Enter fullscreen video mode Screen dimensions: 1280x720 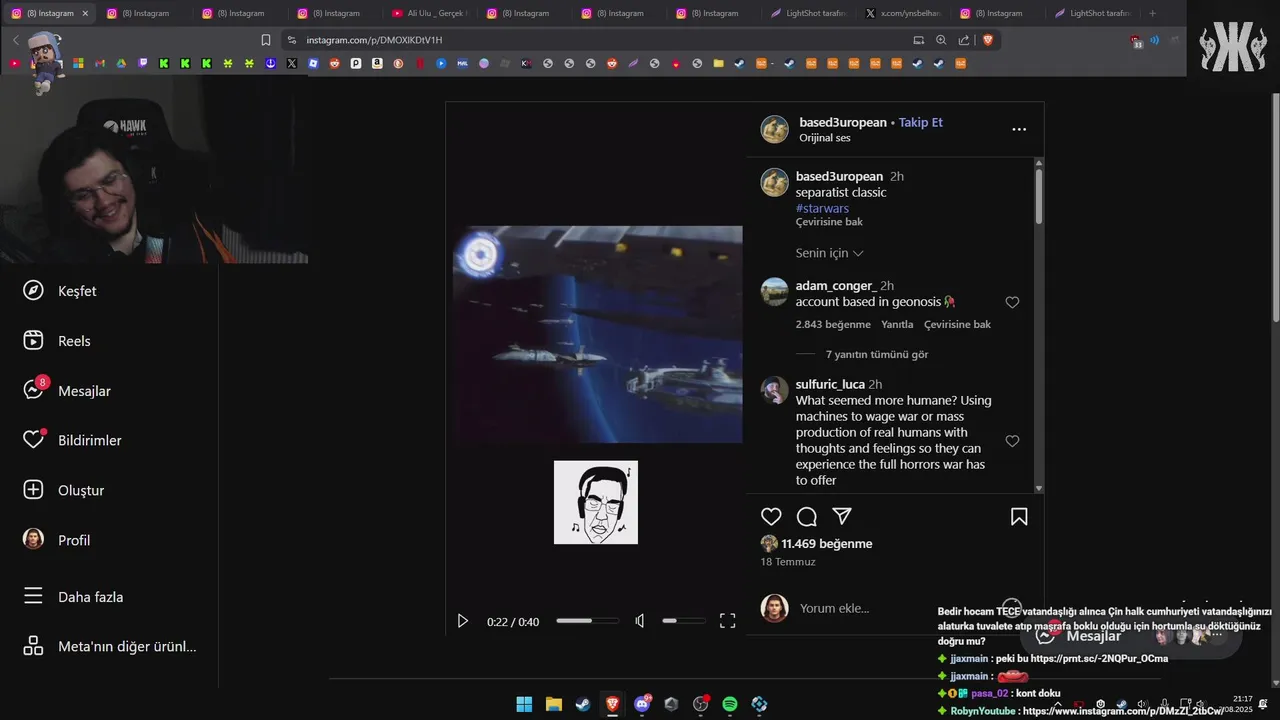(728, 621)
